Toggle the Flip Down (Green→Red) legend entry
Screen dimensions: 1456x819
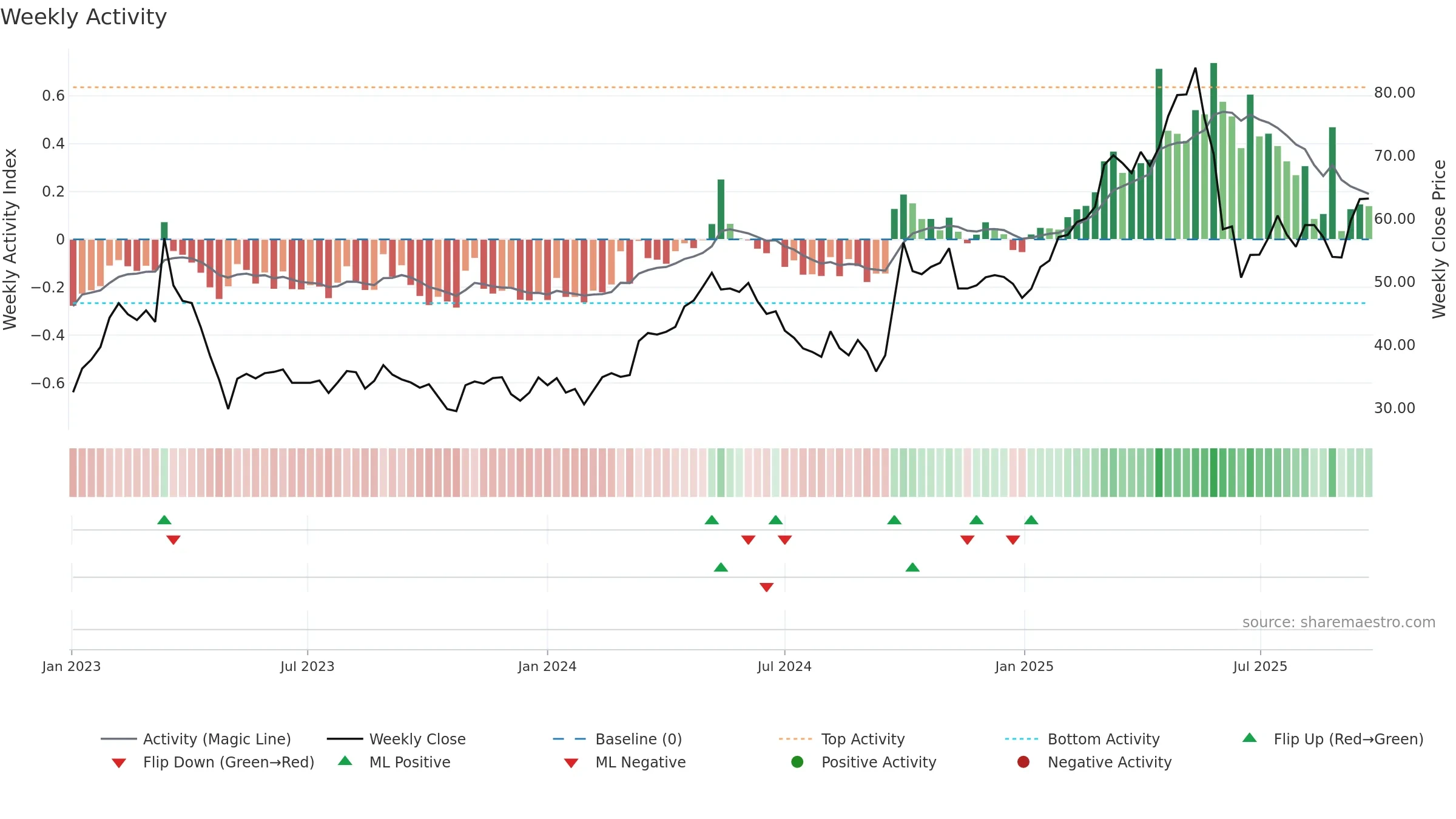tap(213, 762)
